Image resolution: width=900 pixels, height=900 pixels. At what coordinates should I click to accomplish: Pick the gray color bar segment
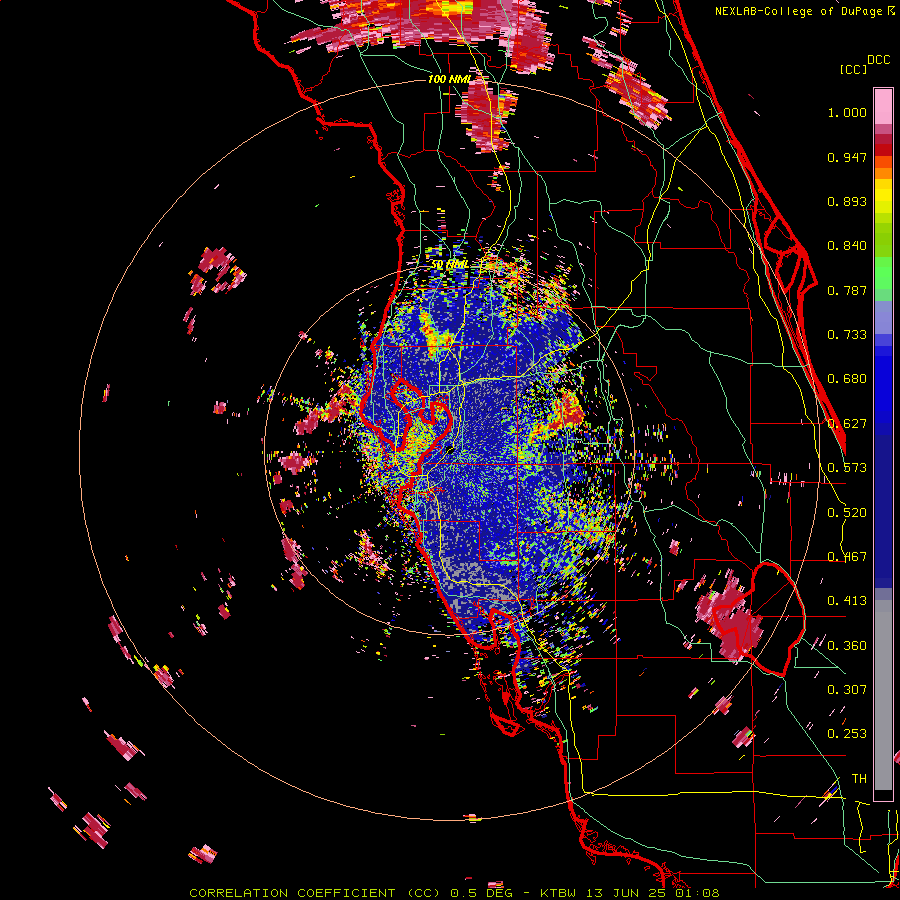coord(883,695)
